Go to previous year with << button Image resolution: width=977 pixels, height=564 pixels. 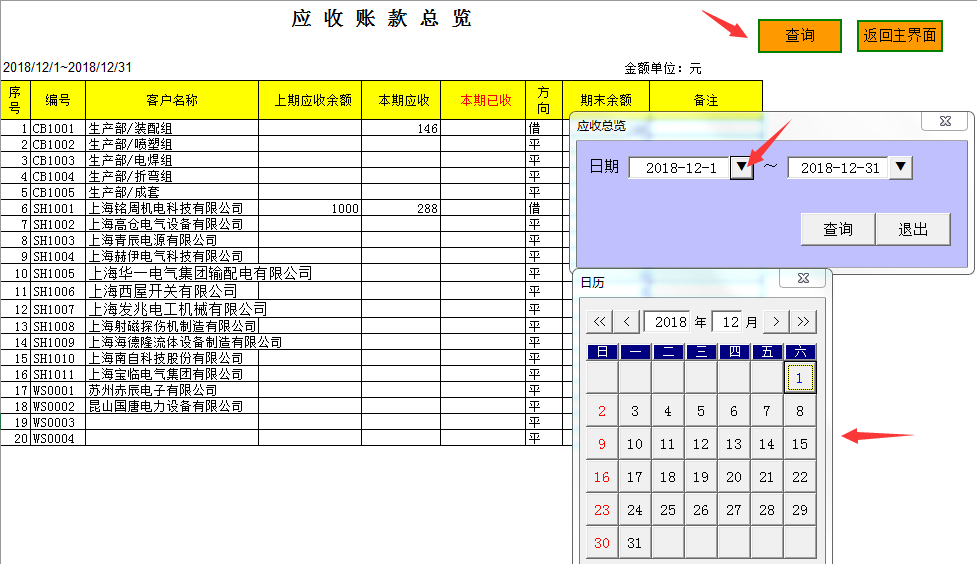tap(599, 322)
